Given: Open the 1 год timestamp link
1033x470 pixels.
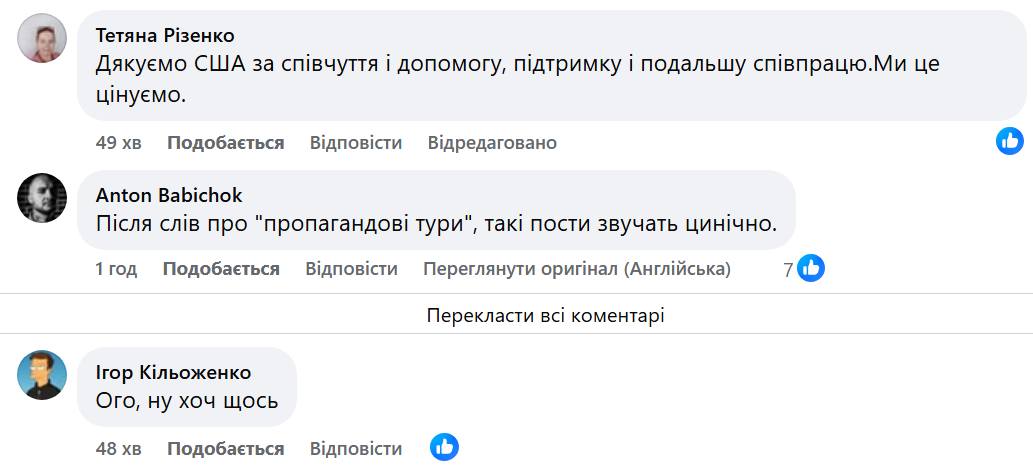Looking at the screenshot, I should pyautogui.click(x=117, y=269).
